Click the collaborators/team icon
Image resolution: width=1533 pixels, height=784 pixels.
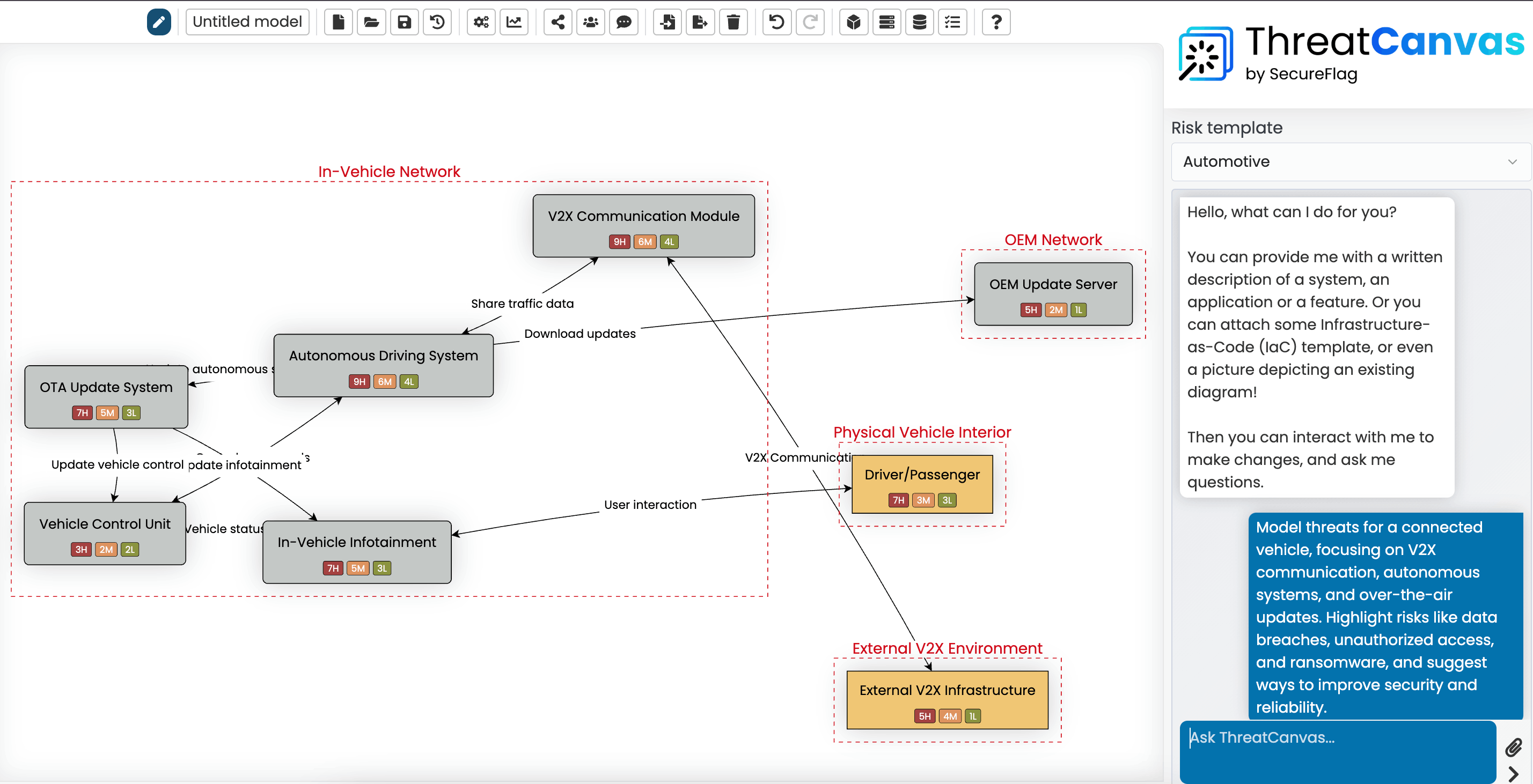point(591,22)
